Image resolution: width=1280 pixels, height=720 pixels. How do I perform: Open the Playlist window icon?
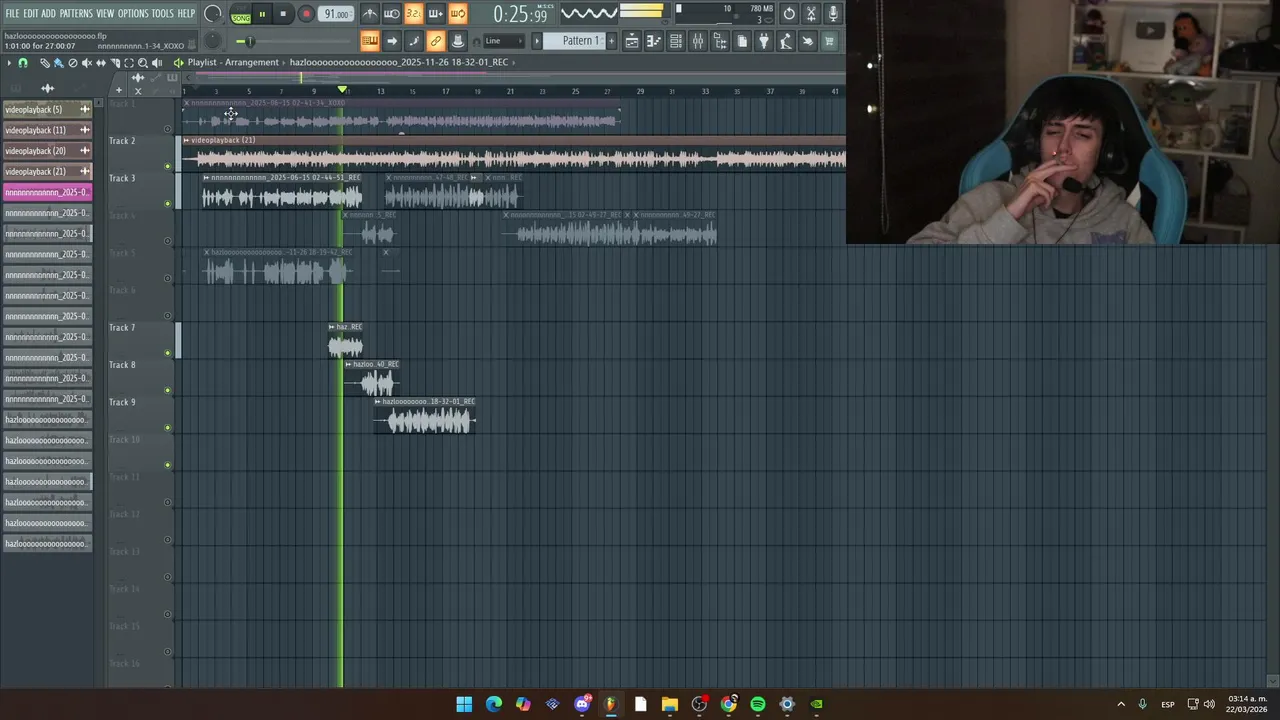[x=632, y=41]
